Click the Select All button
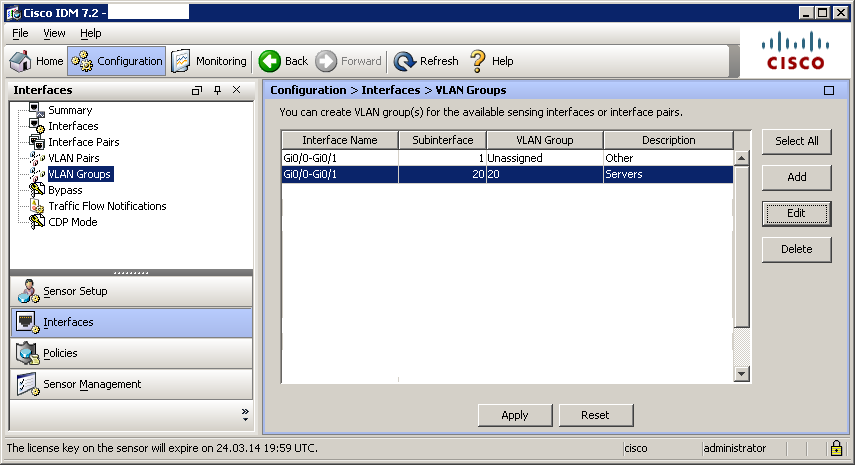 [x=797, y=141]
